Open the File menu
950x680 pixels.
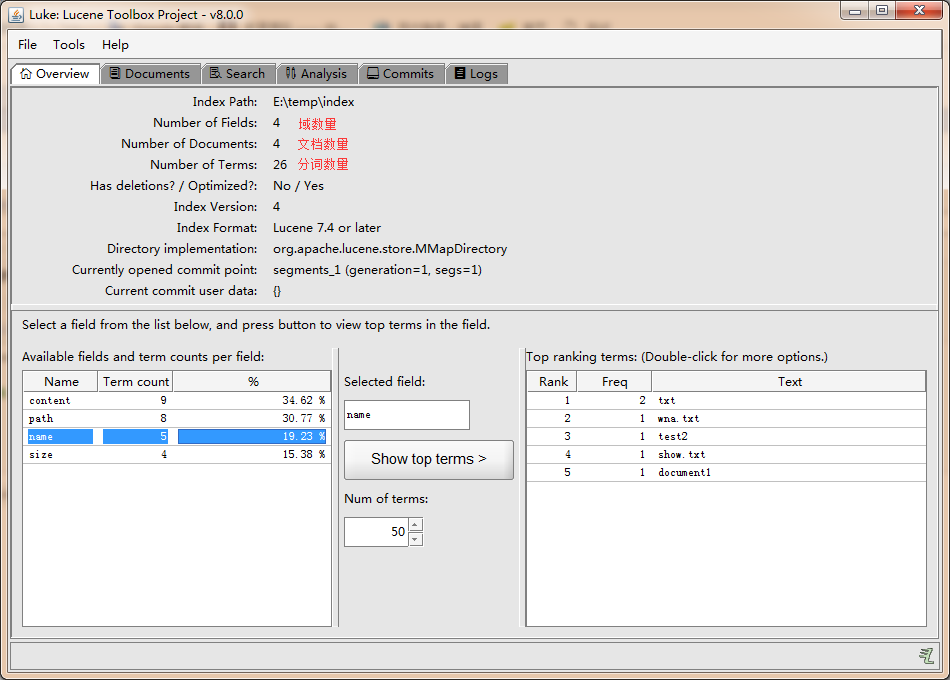click(x=27, y=45)
